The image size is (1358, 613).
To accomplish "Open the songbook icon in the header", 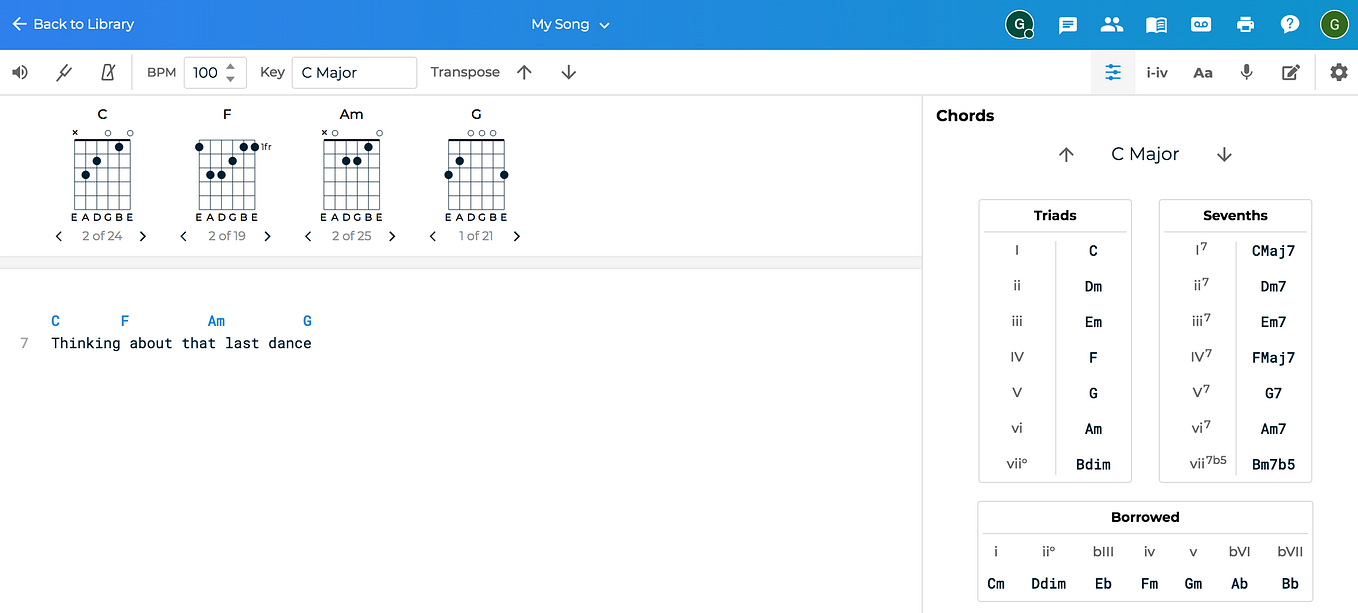I will (1156, 24).
